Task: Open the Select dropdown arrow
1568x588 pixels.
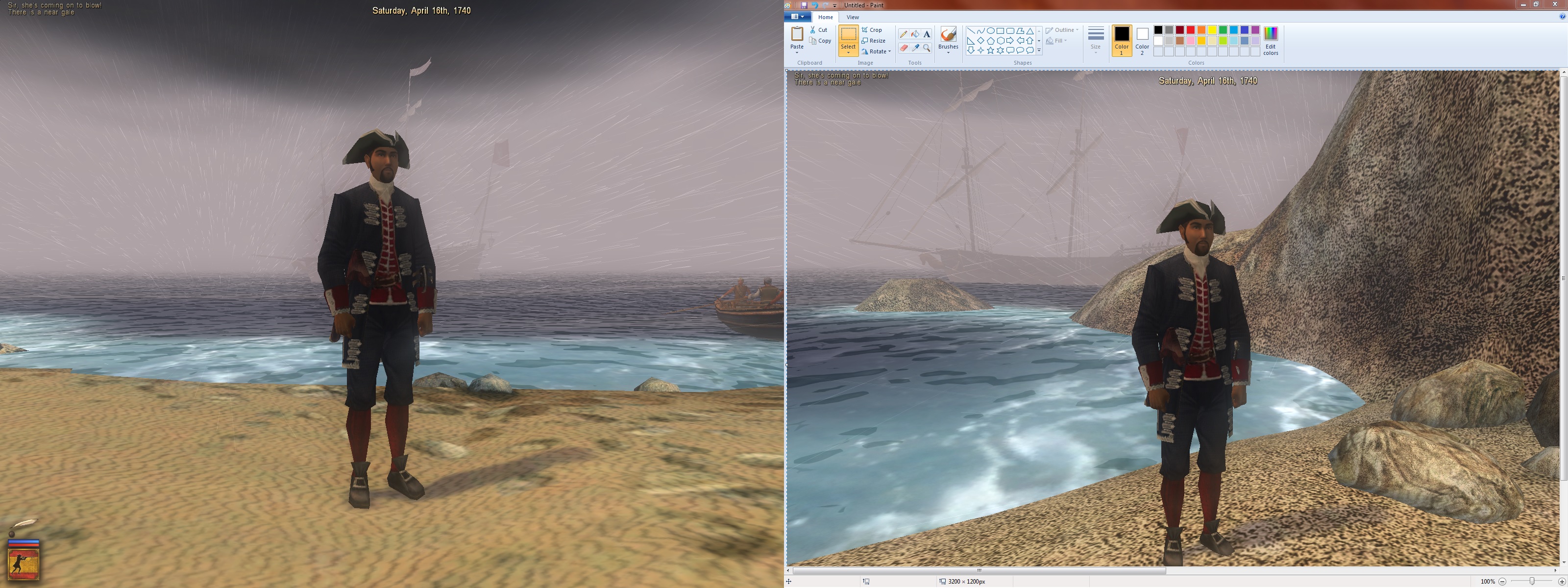Action: click(848, 52)
